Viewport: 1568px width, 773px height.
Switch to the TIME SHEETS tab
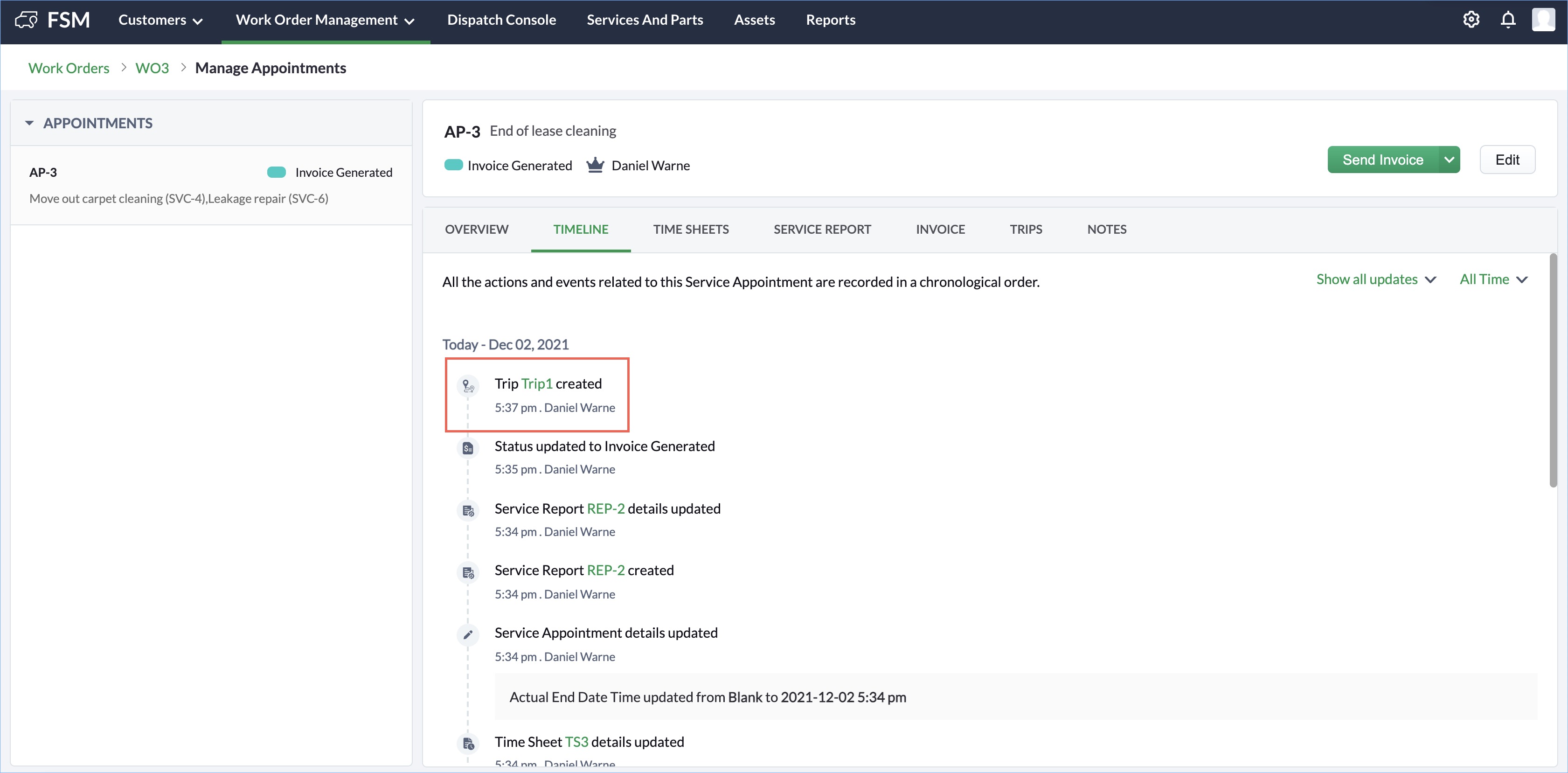690,230
